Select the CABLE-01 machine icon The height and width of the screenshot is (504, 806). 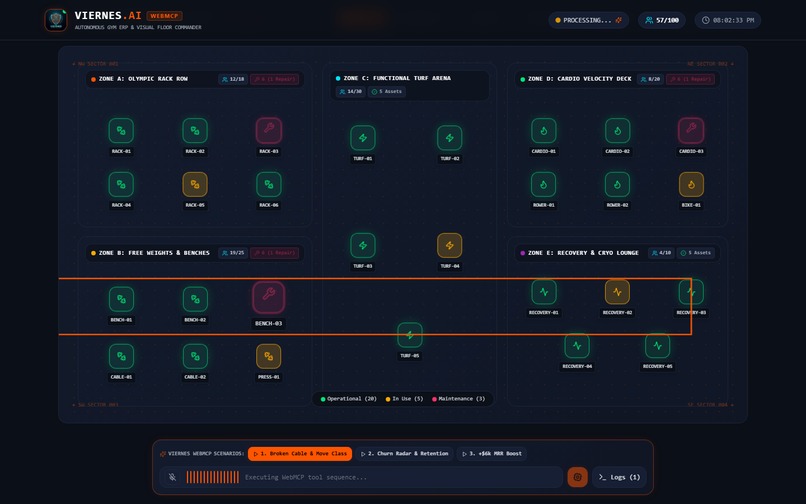click(x=121, y=356)
